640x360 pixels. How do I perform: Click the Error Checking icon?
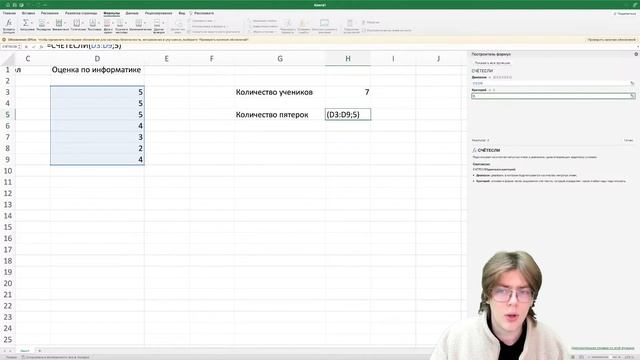pos(303,23)
